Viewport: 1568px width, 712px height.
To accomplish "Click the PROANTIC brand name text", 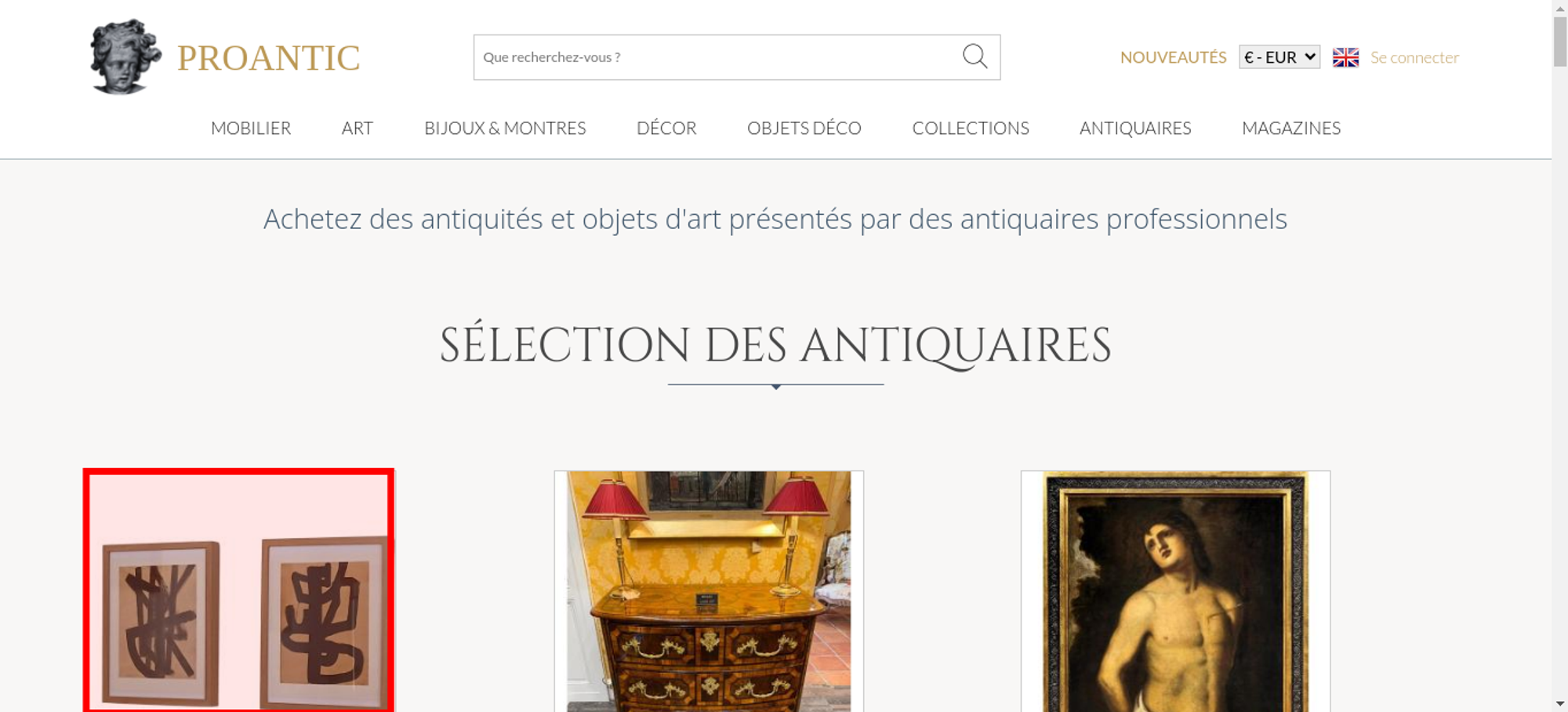I will [268, 58].
